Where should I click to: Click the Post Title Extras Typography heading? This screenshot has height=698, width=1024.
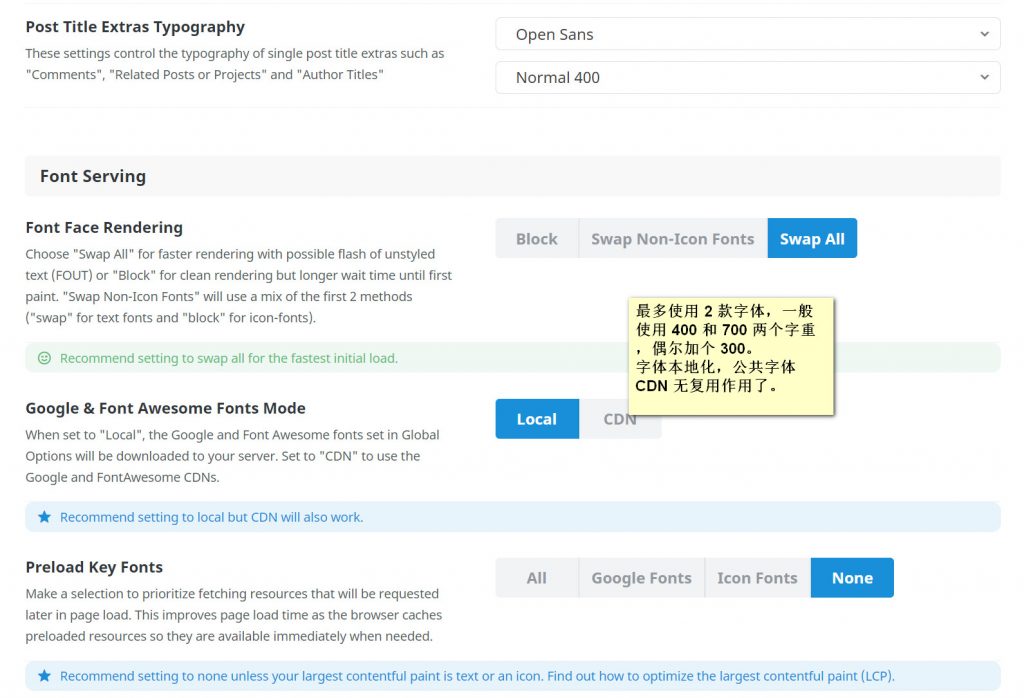coord(135,27)
